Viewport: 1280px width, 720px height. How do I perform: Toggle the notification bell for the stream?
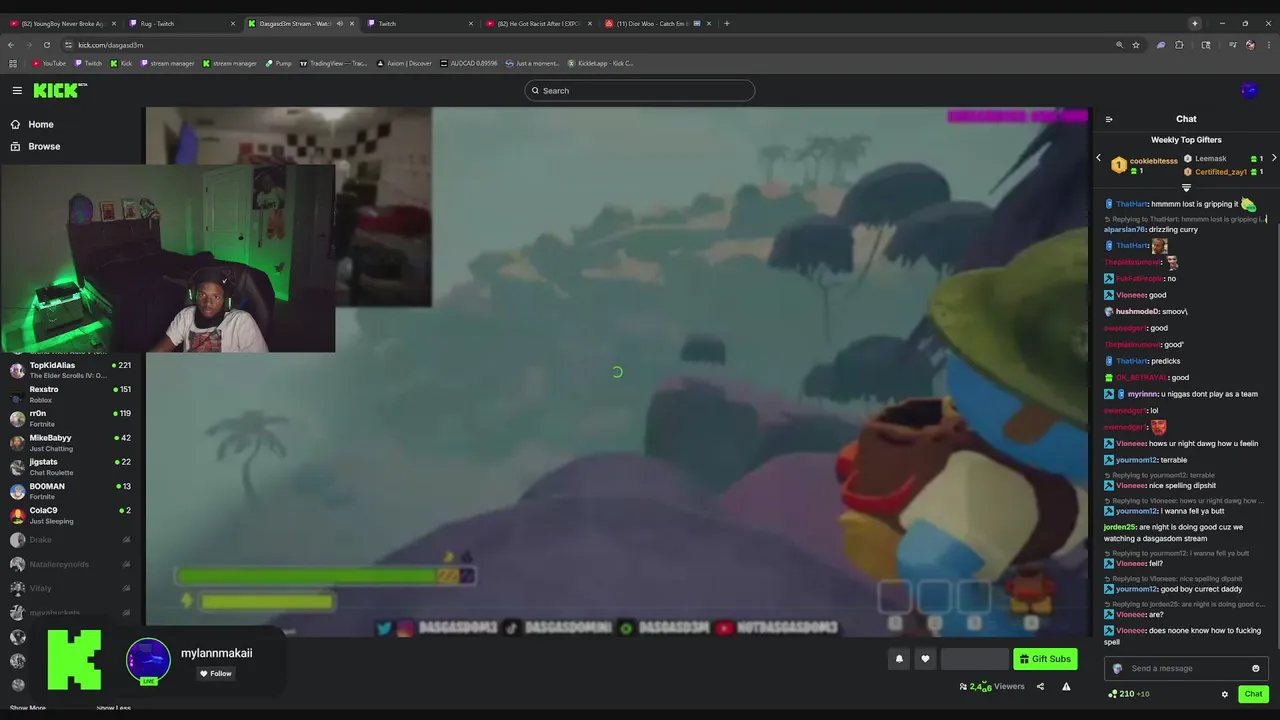[x=899, y=659]
